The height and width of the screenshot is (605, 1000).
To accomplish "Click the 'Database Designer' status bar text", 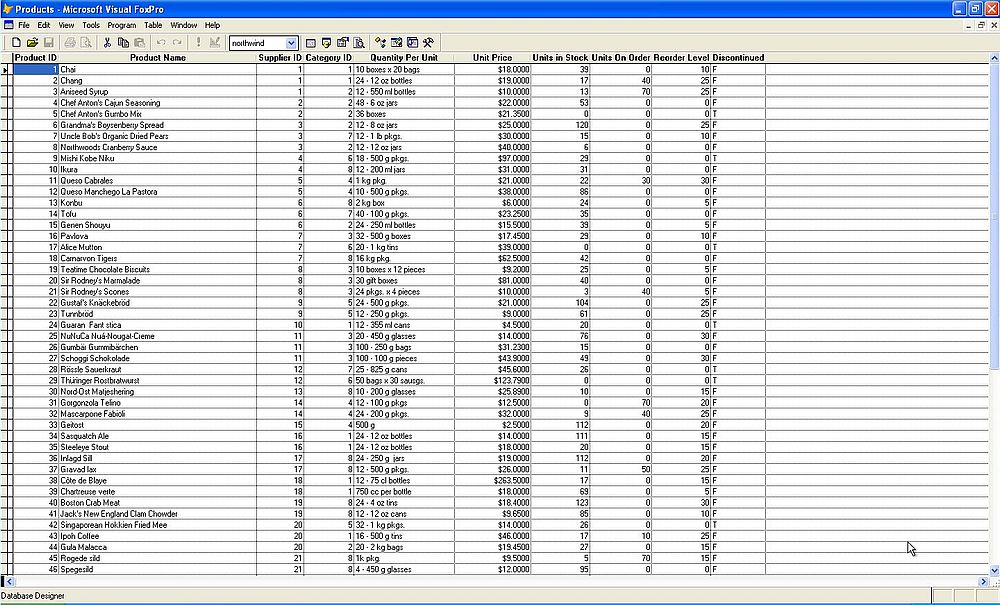I will coord(33,596).
